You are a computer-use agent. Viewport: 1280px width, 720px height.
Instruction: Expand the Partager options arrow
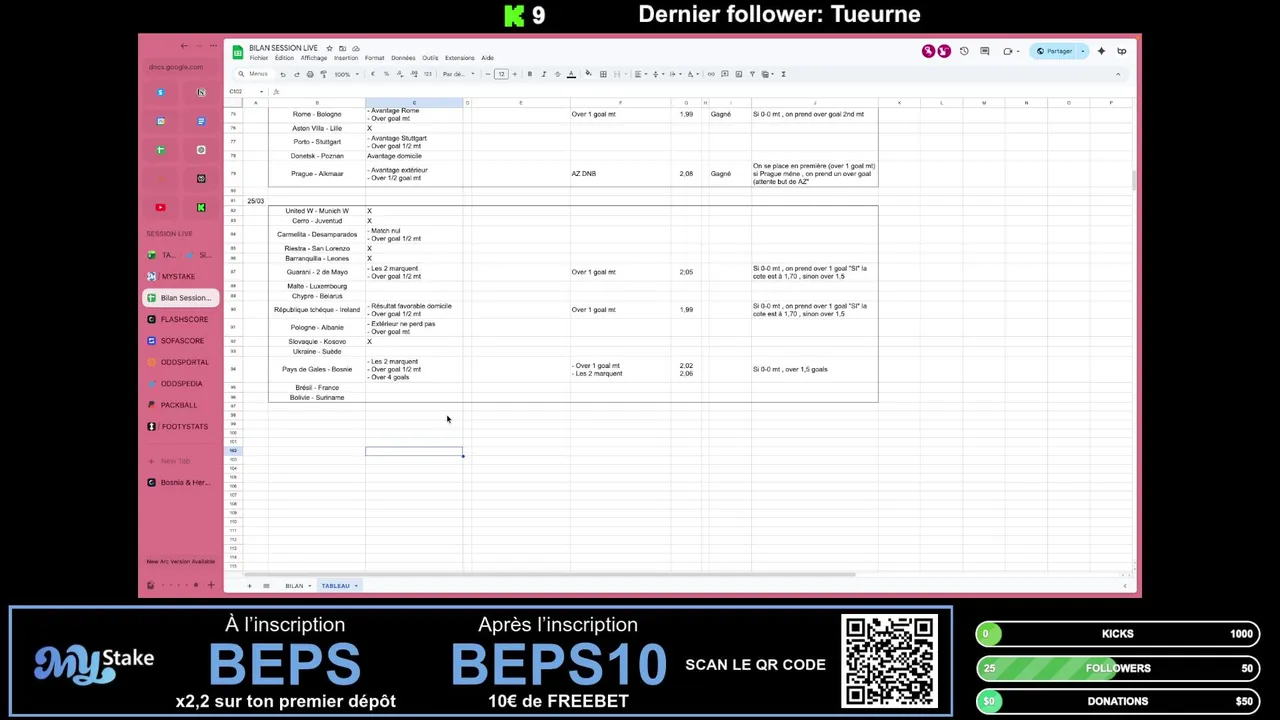pyautogui.click(x=1082, y=51)
